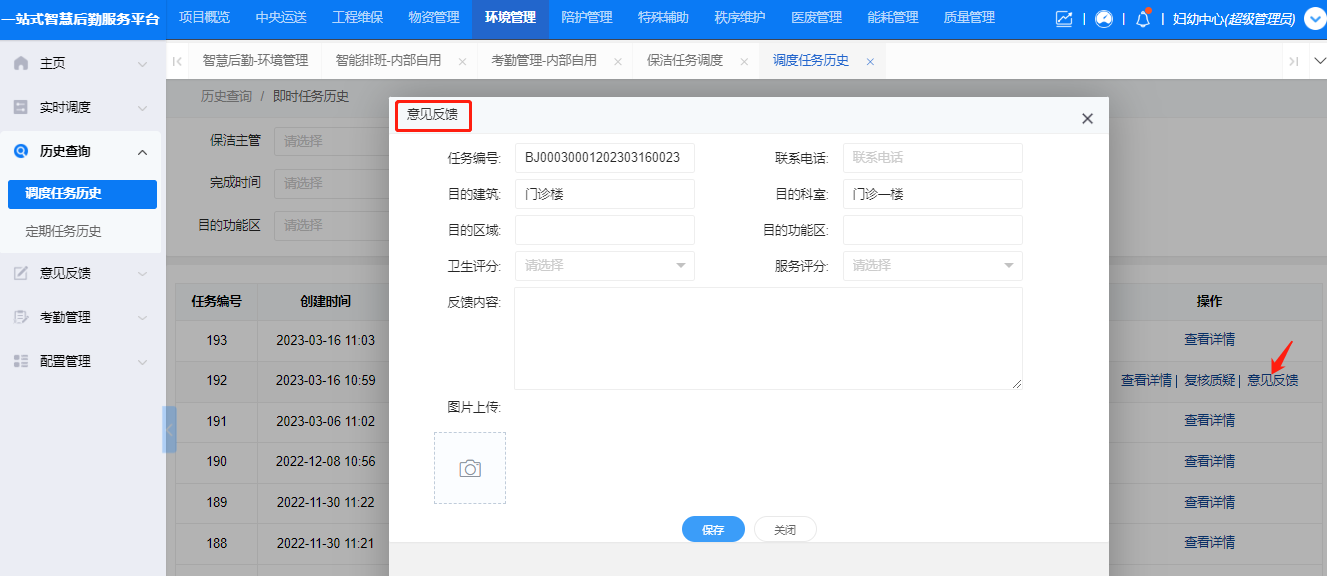Click 查看详情 link in row 193
1327x576 pixels.
pos(1210,340)
